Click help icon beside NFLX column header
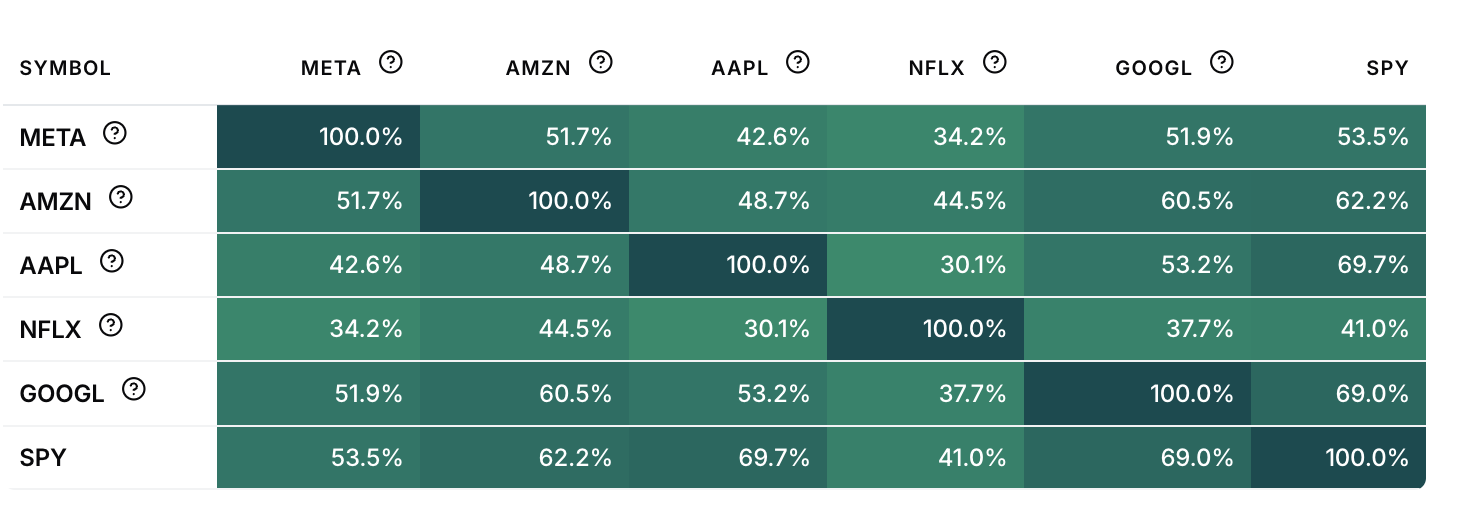 tap(994, 63)
